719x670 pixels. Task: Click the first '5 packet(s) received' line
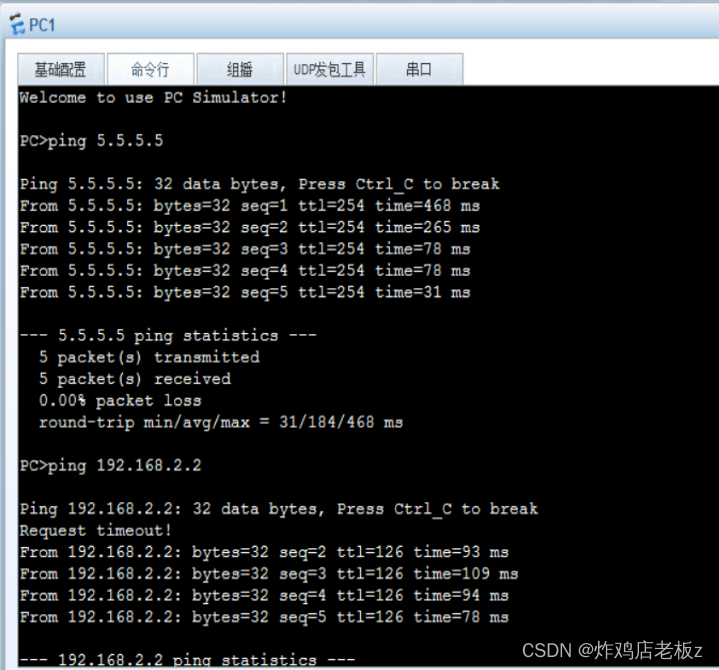(x=135, y=379)
